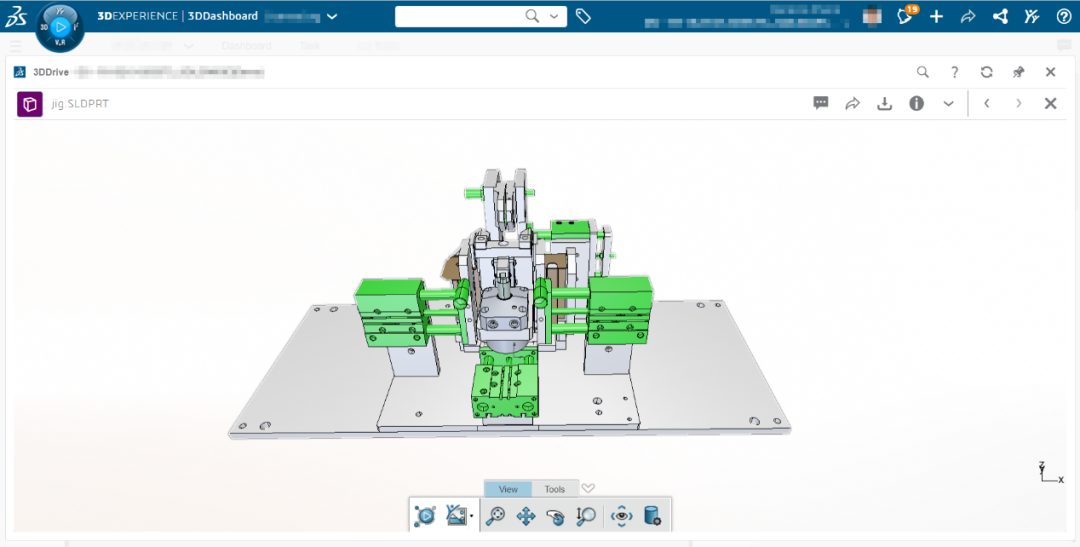Screen dimensions: 1080x547
Task: Click the 3D compass play button
Action: (60, 27)
